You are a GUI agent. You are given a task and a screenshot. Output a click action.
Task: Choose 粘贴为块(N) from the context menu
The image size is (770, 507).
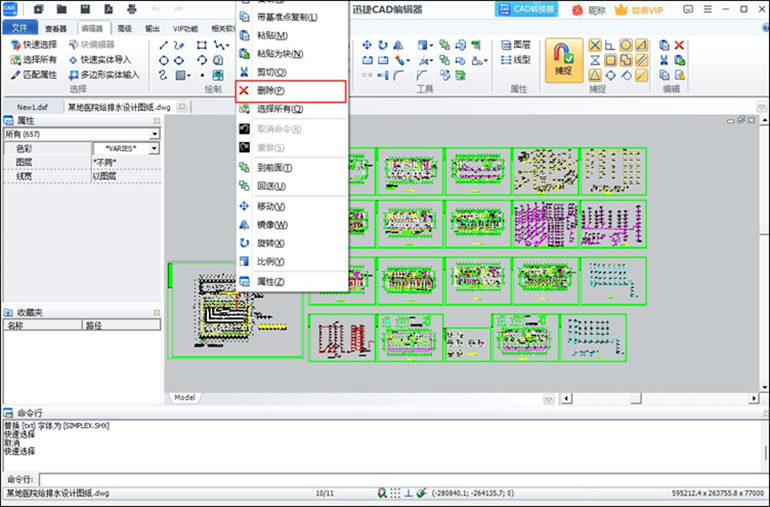point(291,54)
